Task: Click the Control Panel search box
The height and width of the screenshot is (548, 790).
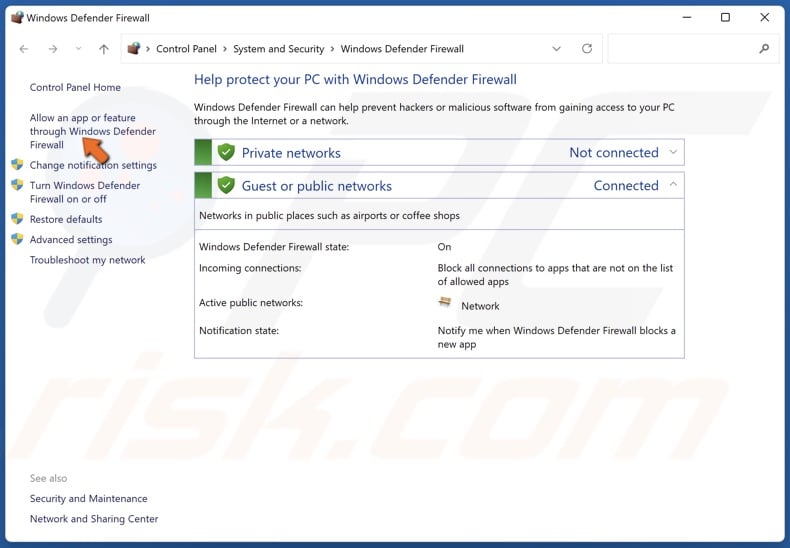Action: point(693,49)
